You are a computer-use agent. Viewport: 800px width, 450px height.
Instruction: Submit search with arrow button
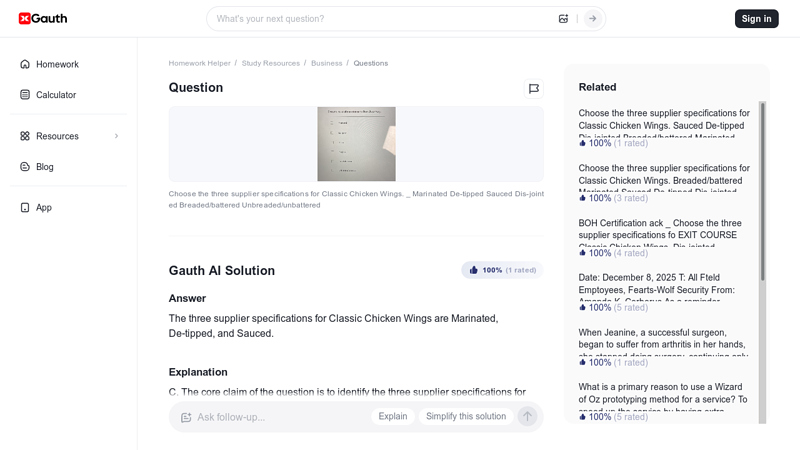coord(592,19)
